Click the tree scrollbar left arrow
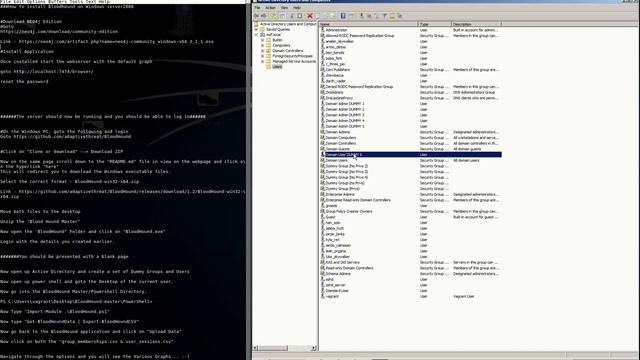640x360 pixels. [x=255, y=348]
